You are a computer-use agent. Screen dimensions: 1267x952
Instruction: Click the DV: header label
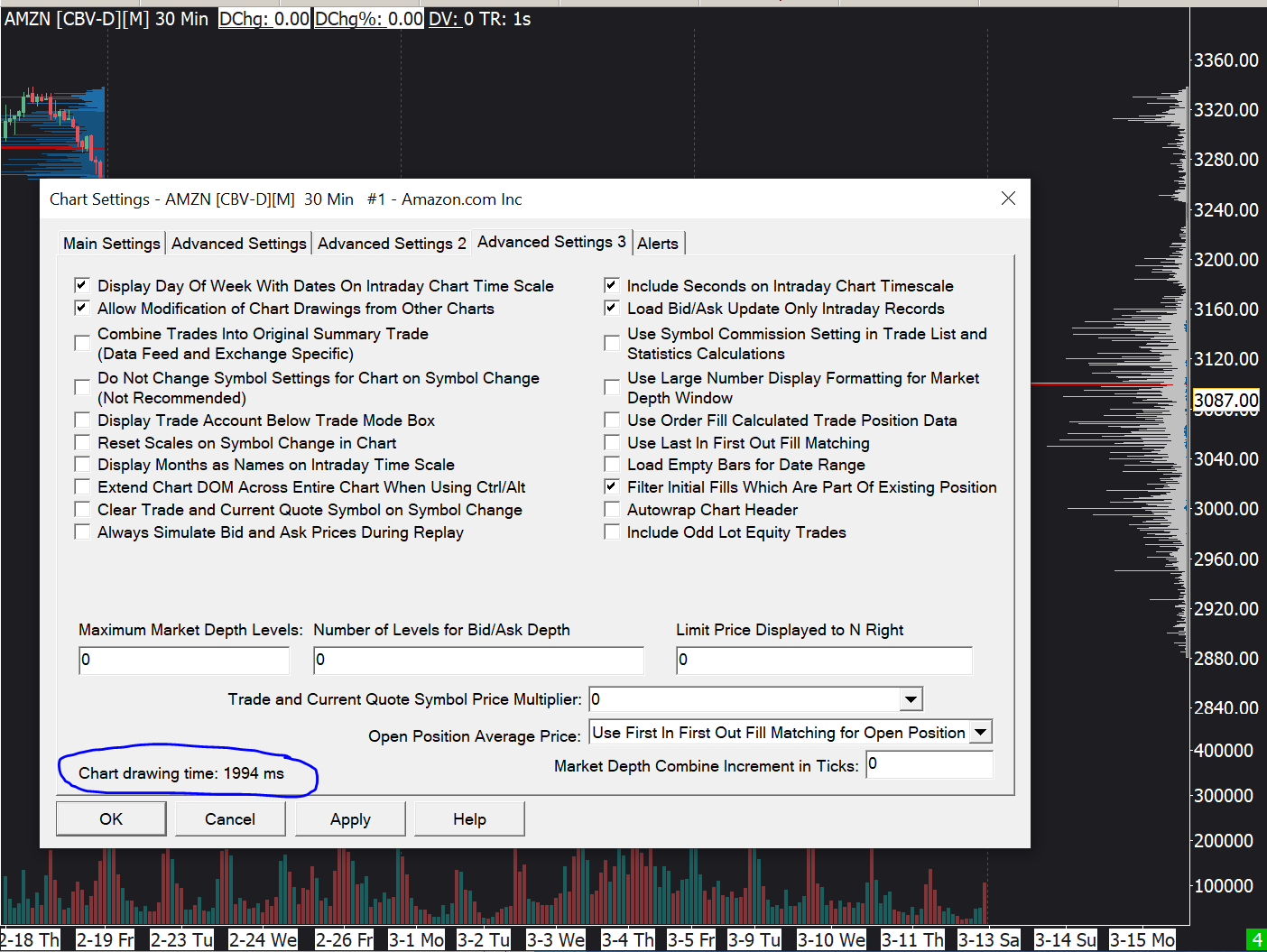[x=444, y=18]
